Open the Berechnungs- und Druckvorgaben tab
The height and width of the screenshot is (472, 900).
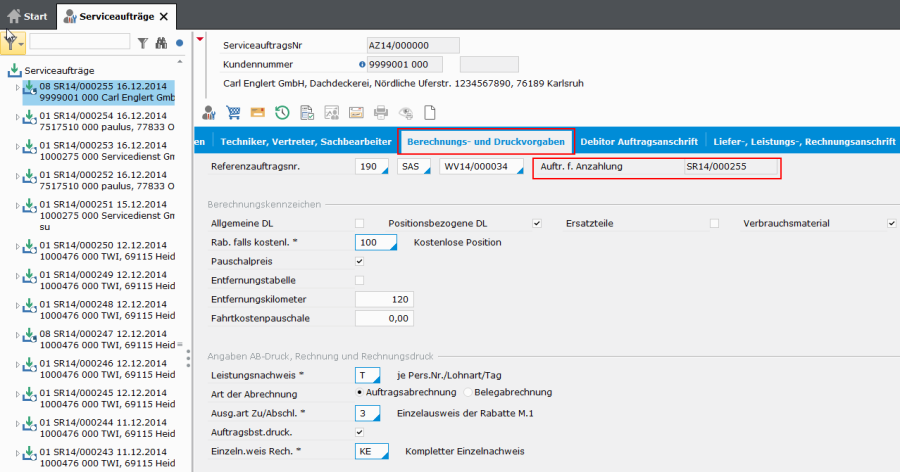pyautogui.click(x=486, y=141)
